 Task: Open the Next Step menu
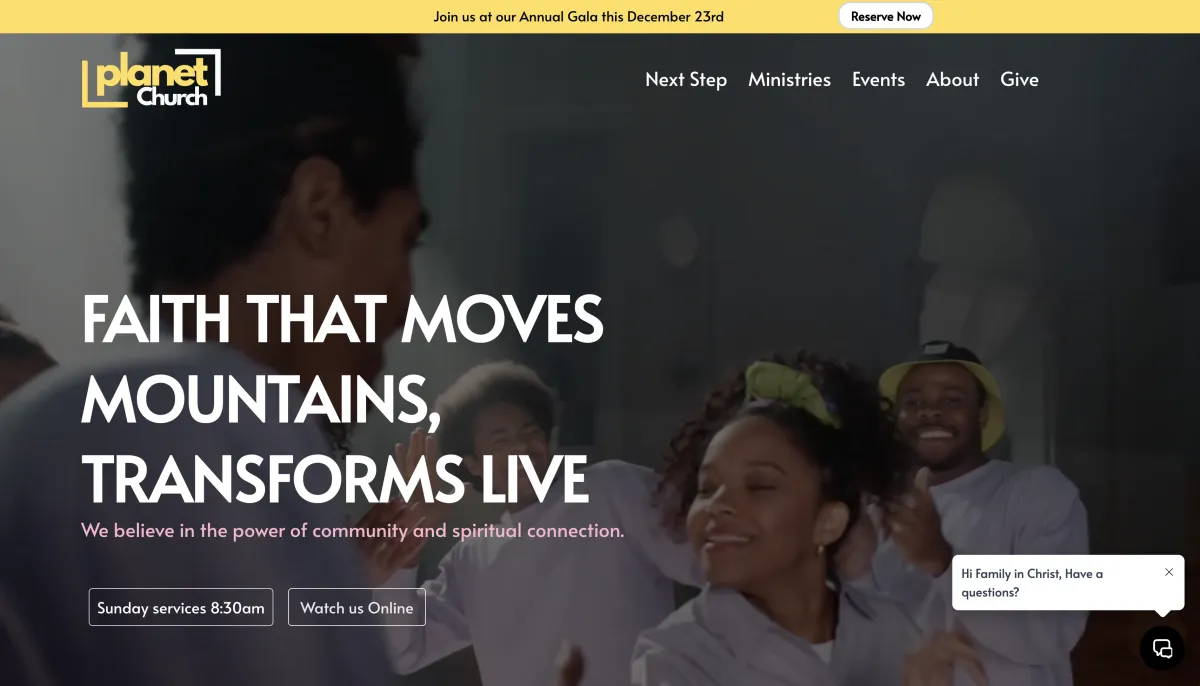686,79
